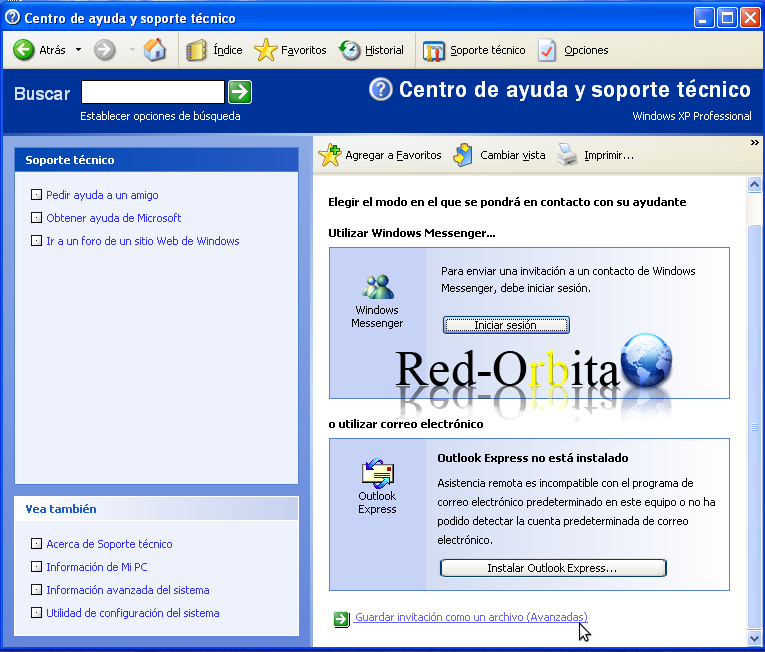Click the green Atrás back arrow icon
Screen dimensions: 765x652
coord(23,50)
